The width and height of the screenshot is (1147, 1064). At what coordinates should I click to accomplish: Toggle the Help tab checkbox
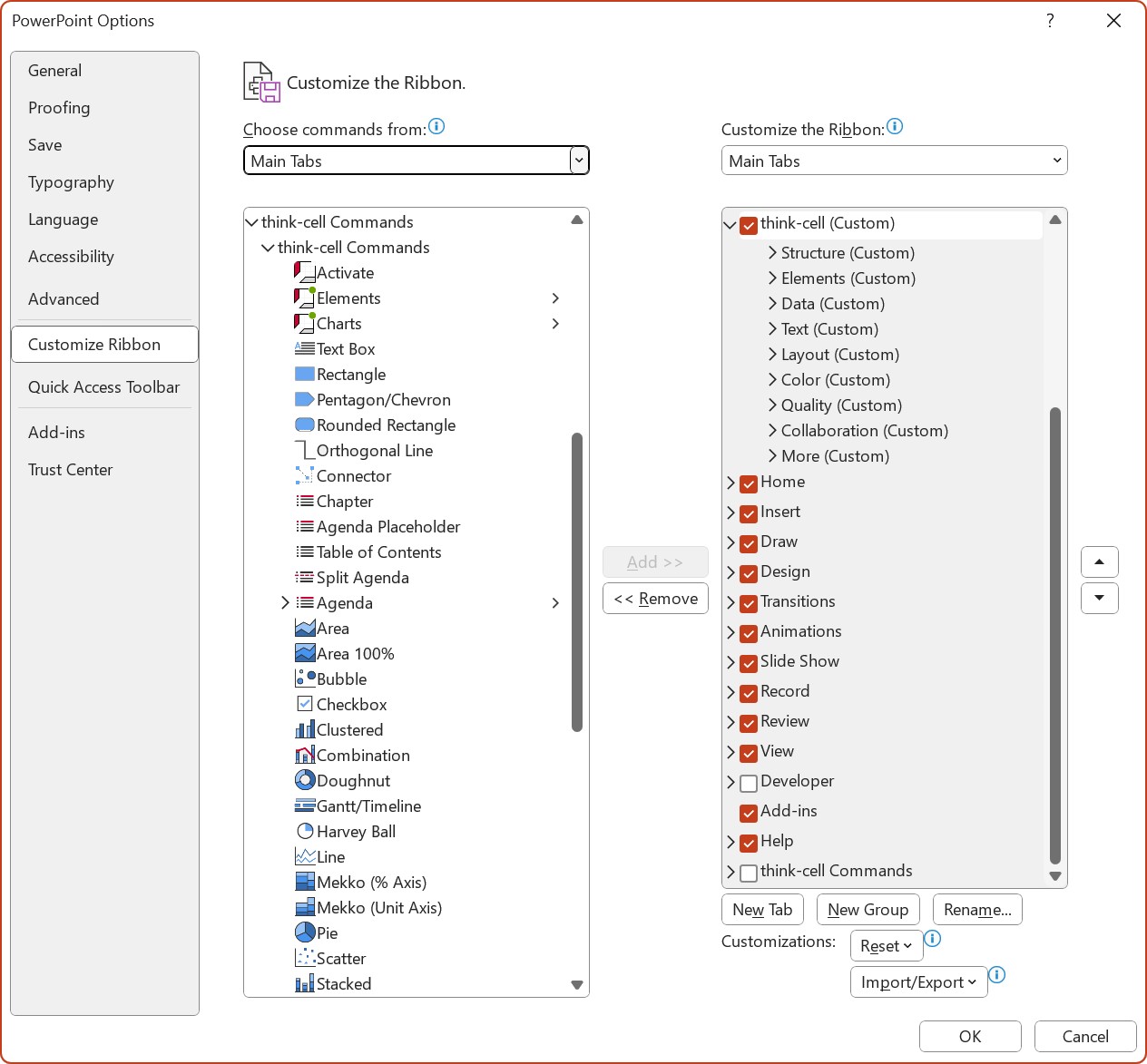pyautogui.click(x=749, y=843)
